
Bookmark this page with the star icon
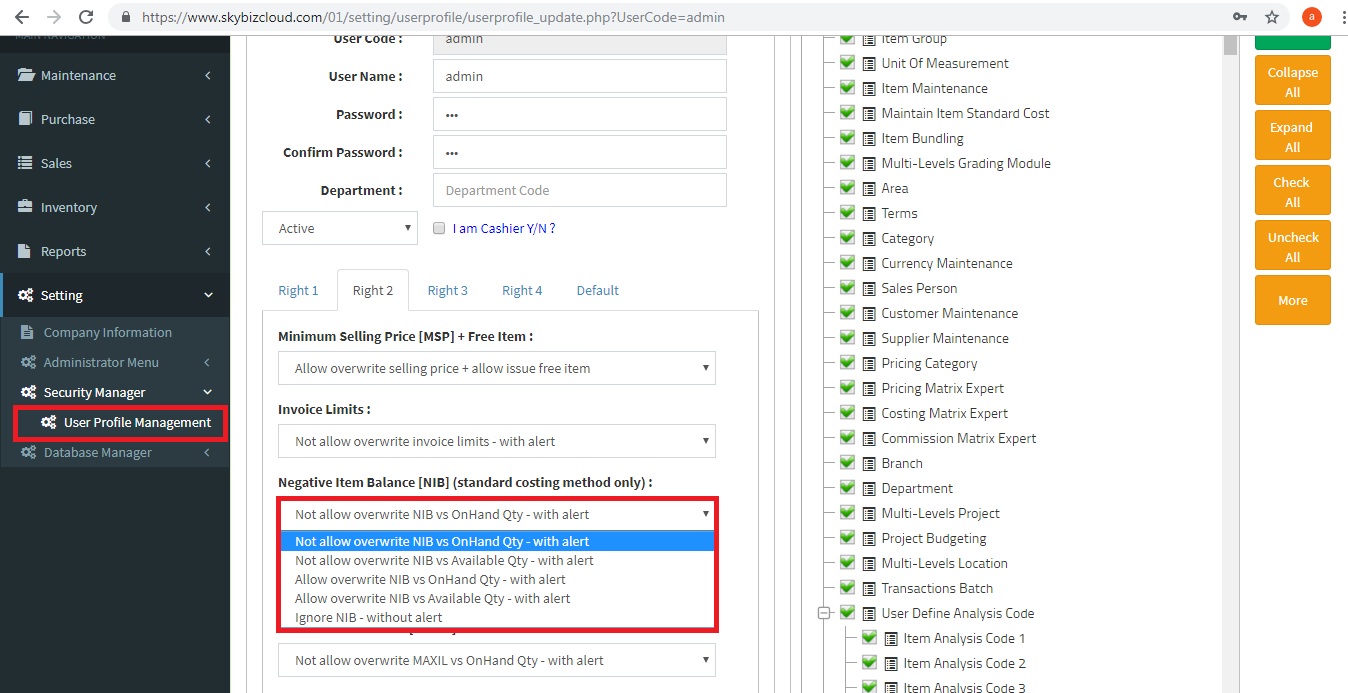[x=1272, y=17]
